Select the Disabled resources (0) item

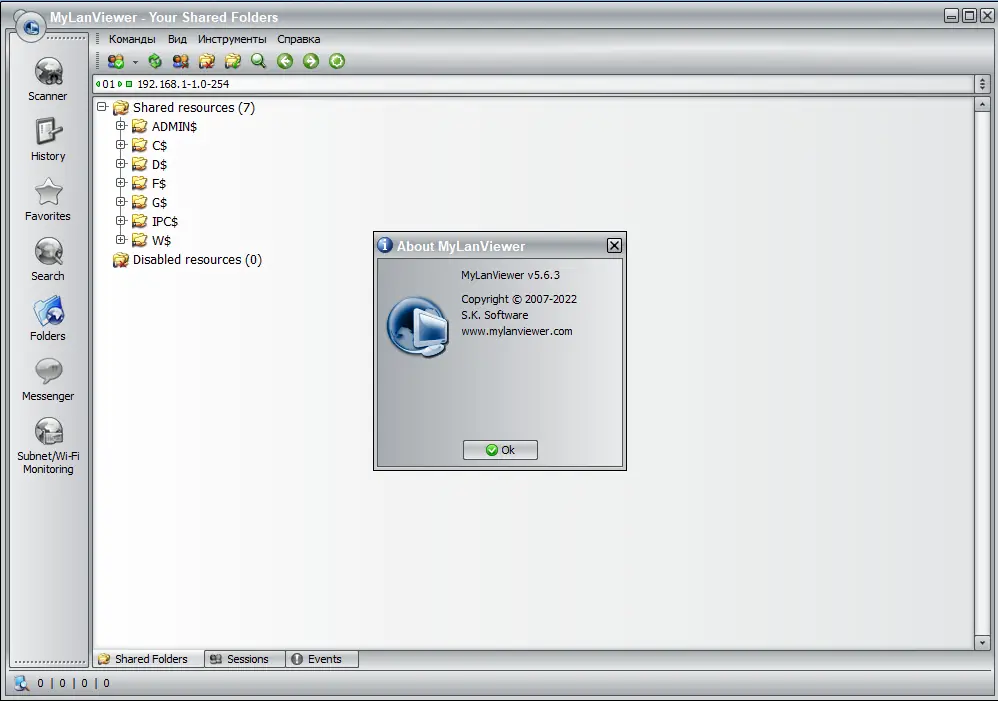(x=197, y=260)
